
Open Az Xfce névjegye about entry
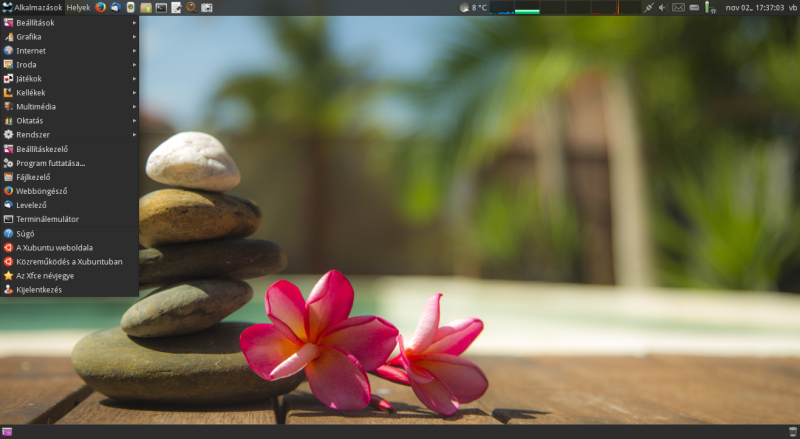pos(69,276)
